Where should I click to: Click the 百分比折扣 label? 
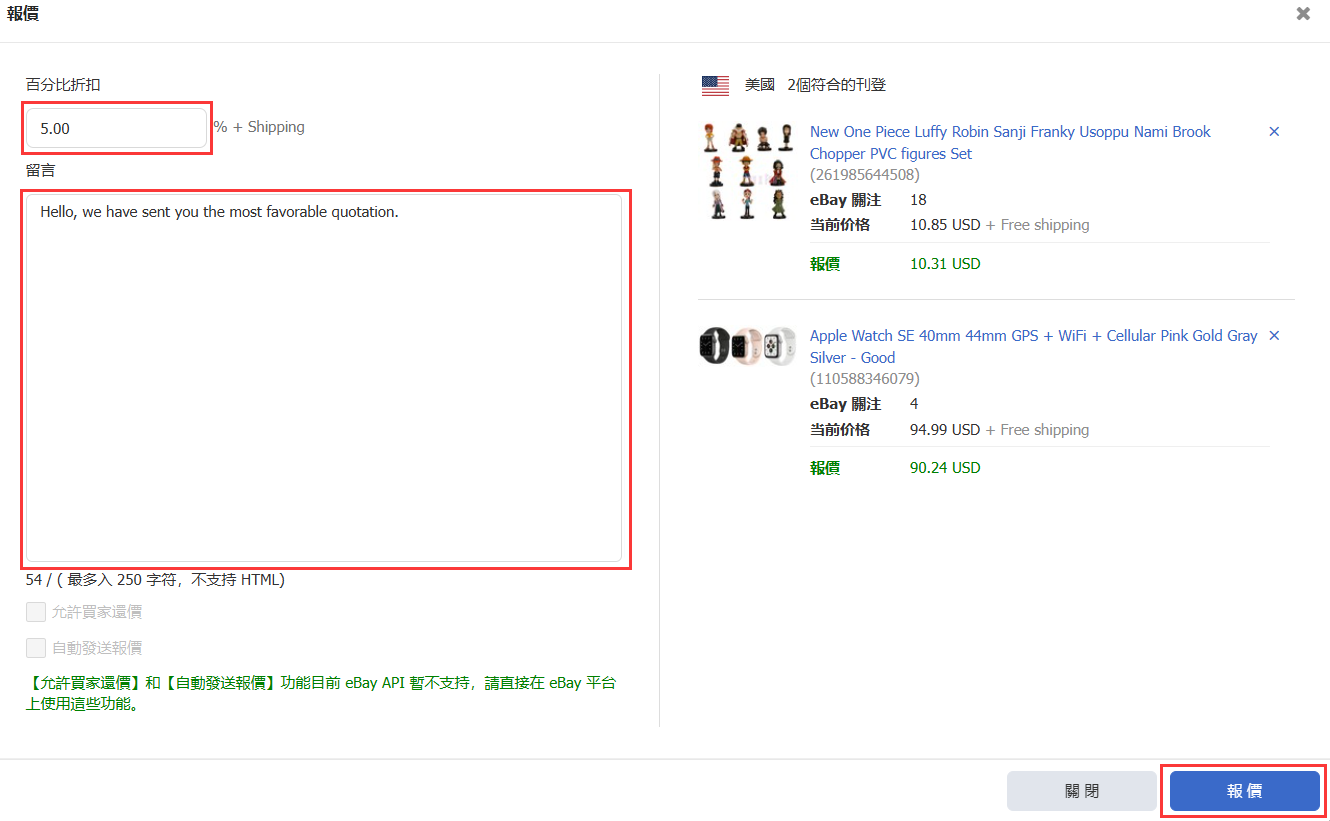click(63, 85)
